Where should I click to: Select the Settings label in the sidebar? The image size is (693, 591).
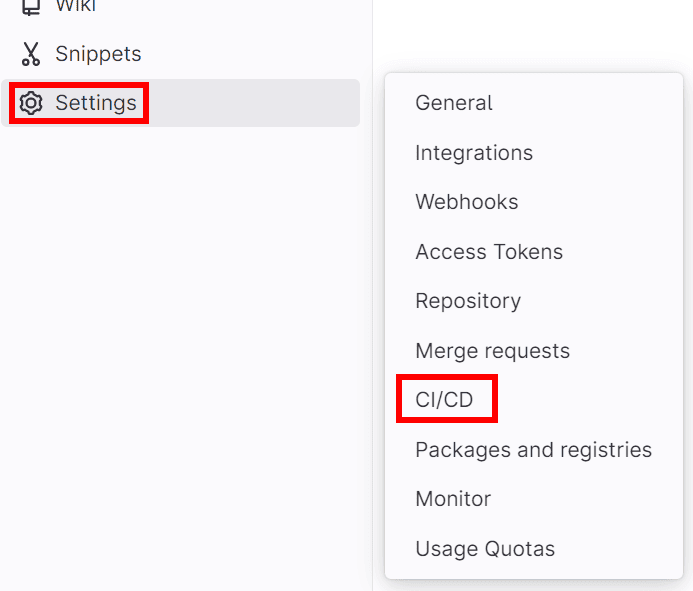[96, 103]
